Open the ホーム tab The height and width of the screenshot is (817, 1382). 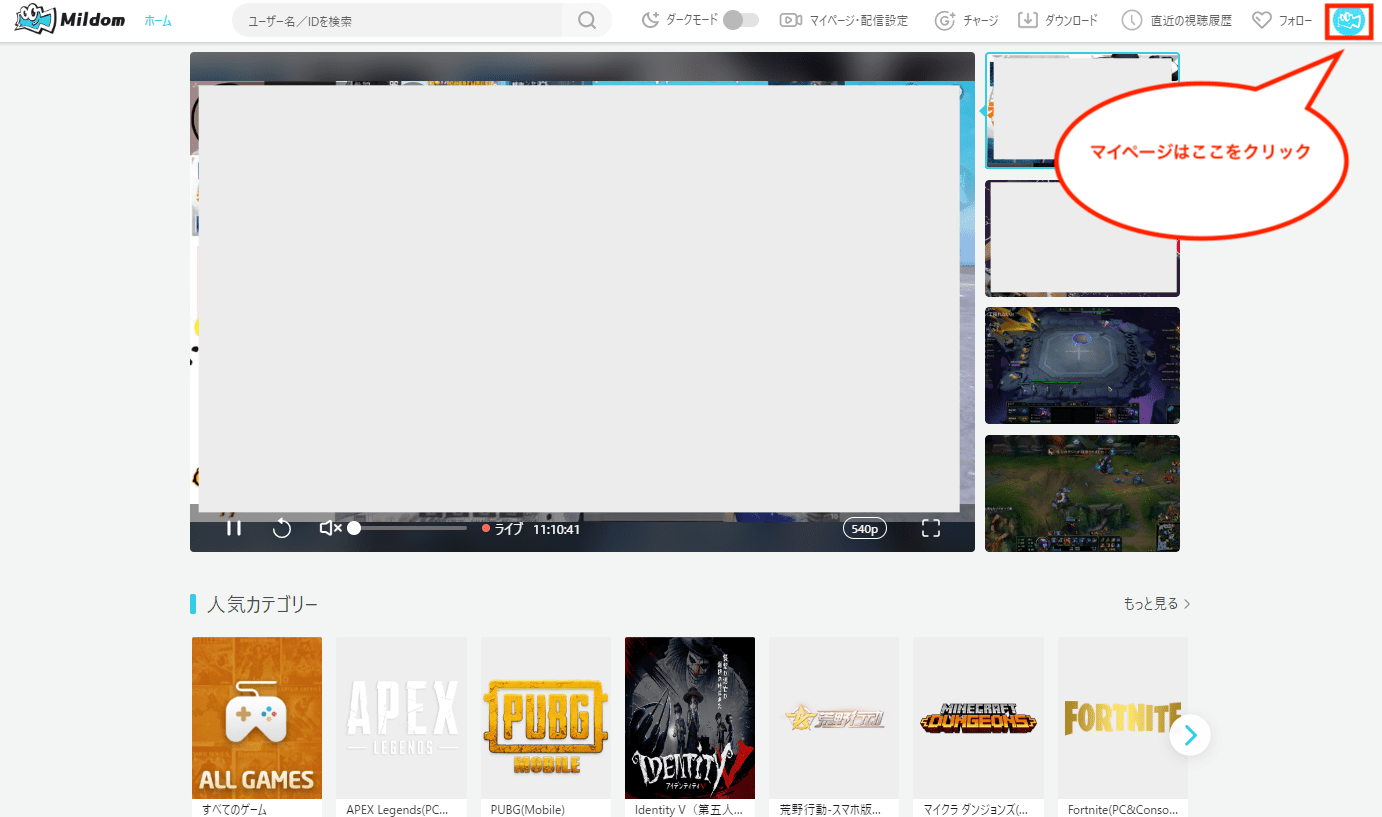pos(158,20)
